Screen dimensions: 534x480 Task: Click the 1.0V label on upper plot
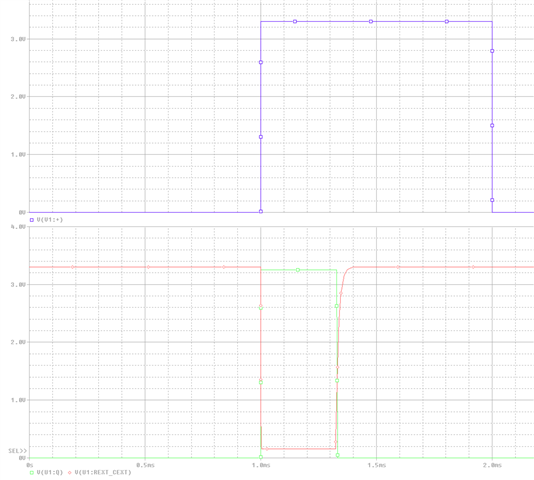click(x=18, y=155)
